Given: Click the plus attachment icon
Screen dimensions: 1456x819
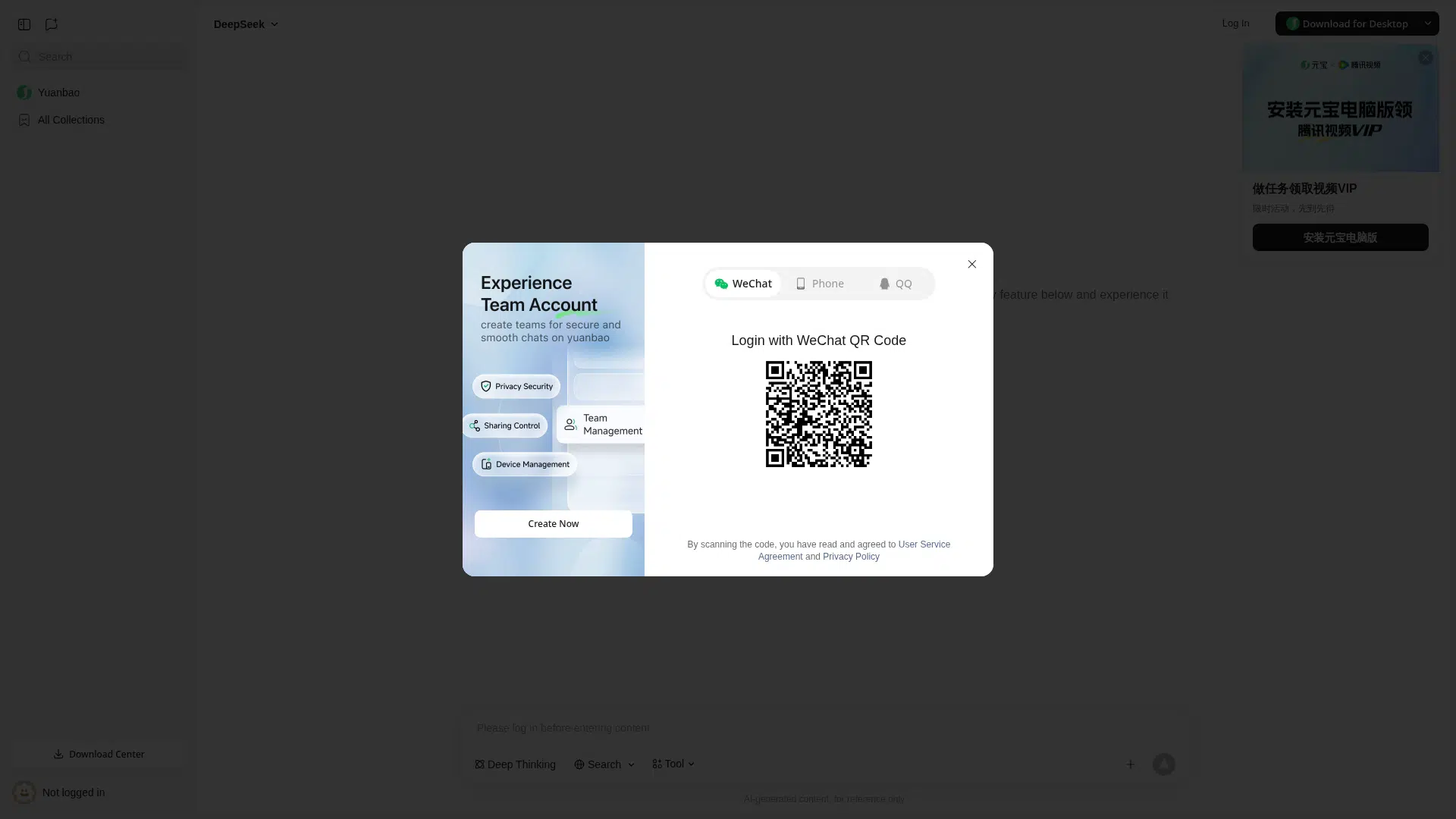Looking at the screenshot, I should point(1130,764).
